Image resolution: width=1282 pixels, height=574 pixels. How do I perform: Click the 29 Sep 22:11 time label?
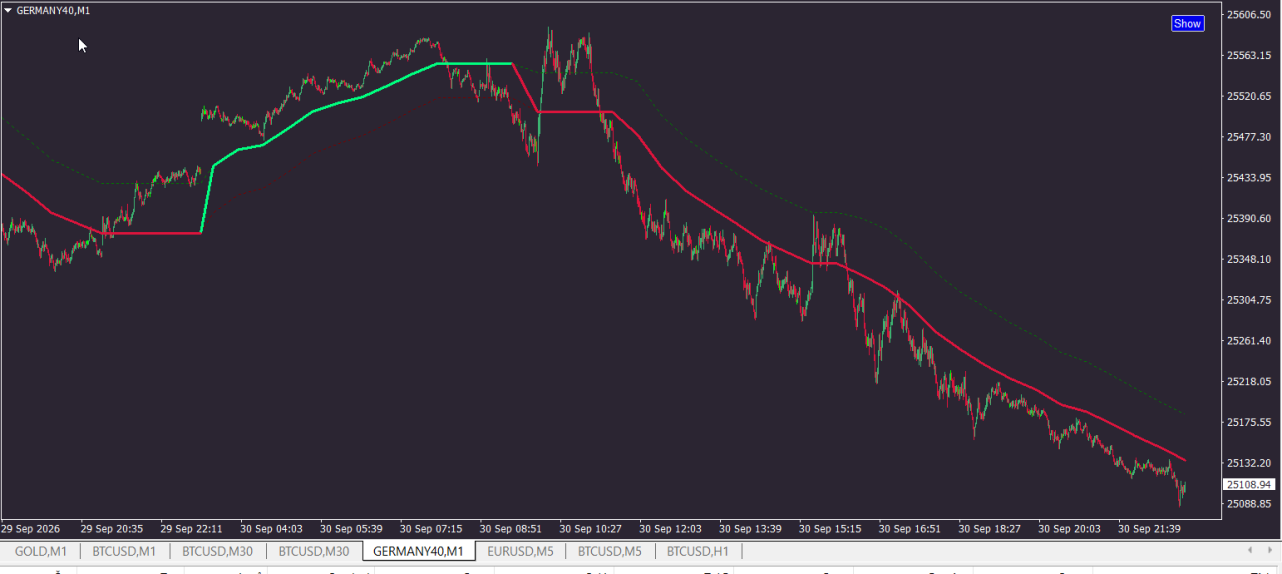pyautogui.click(x=192, y=529)
